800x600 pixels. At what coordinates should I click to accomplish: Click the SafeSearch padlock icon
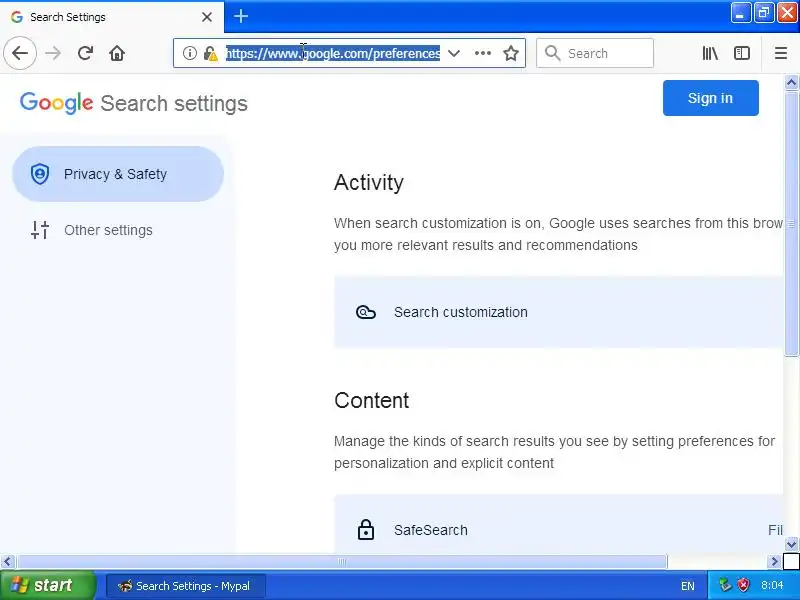pyautogui.click(x=366, y=530)
